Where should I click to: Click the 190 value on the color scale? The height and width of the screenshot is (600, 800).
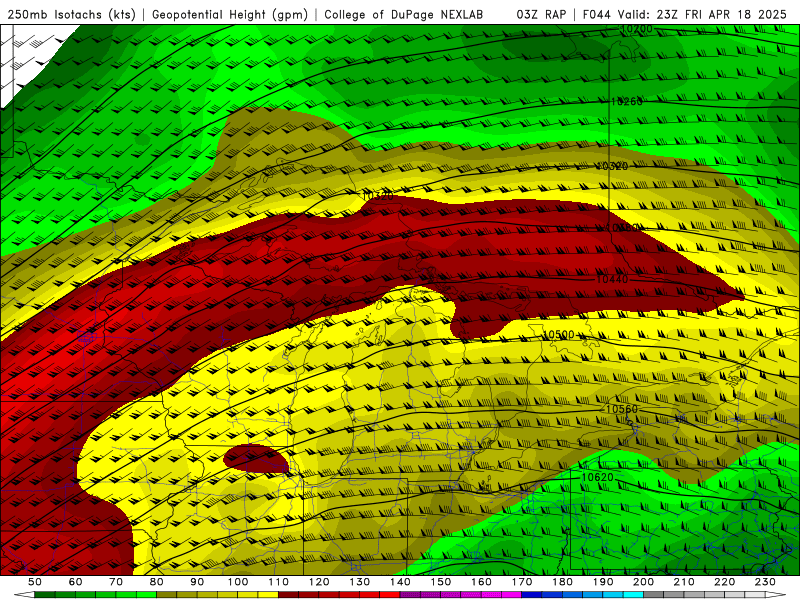tap(603, 582)
